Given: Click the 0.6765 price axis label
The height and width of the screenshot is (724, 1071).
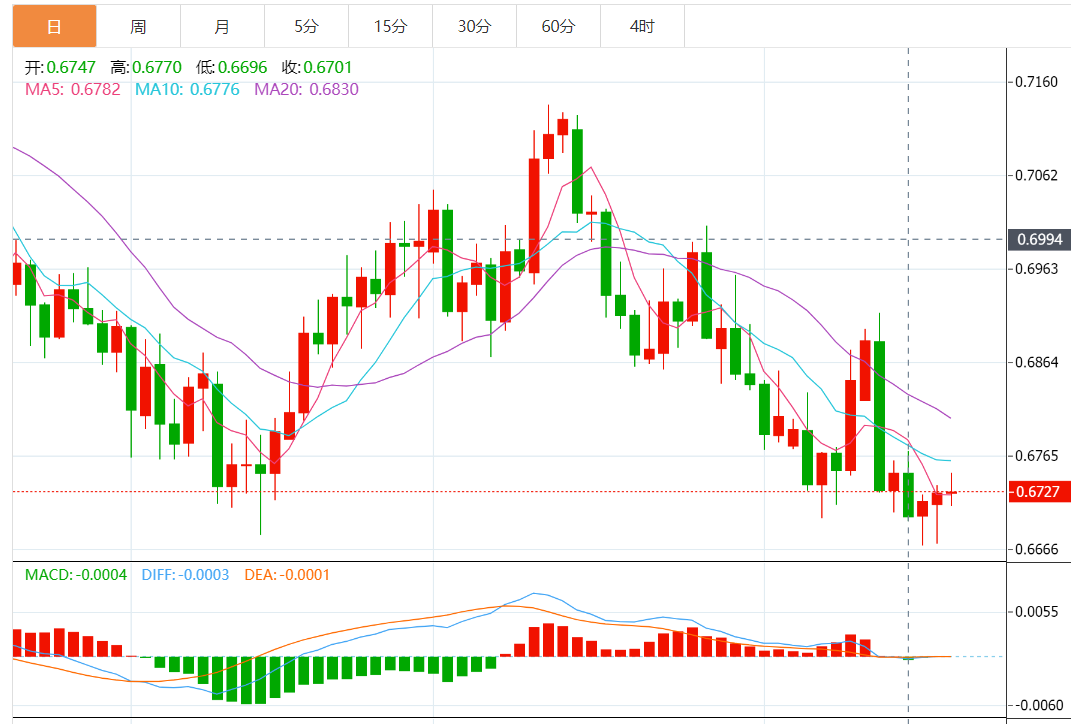Looking at the screenshot, I should click(x=1037, y=456).
